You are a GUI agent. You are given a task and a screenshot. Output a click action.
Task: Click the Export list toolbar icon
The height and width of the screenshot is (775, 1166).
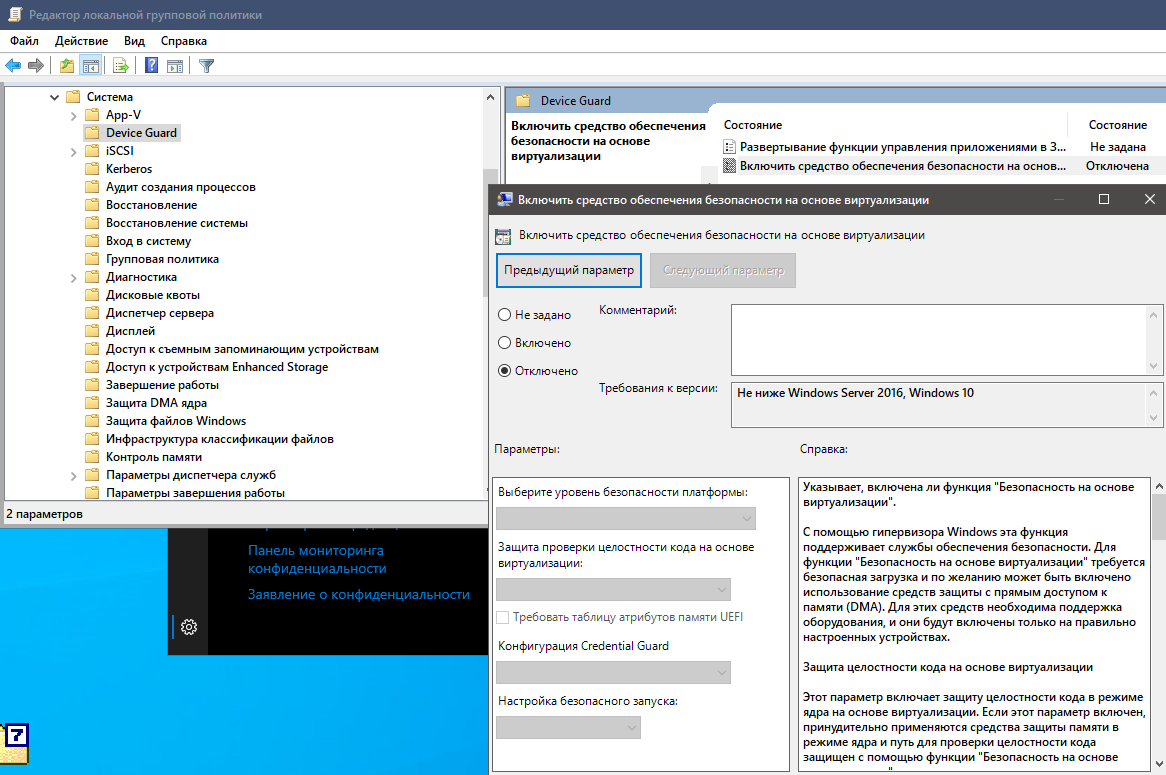click(120, 65)
